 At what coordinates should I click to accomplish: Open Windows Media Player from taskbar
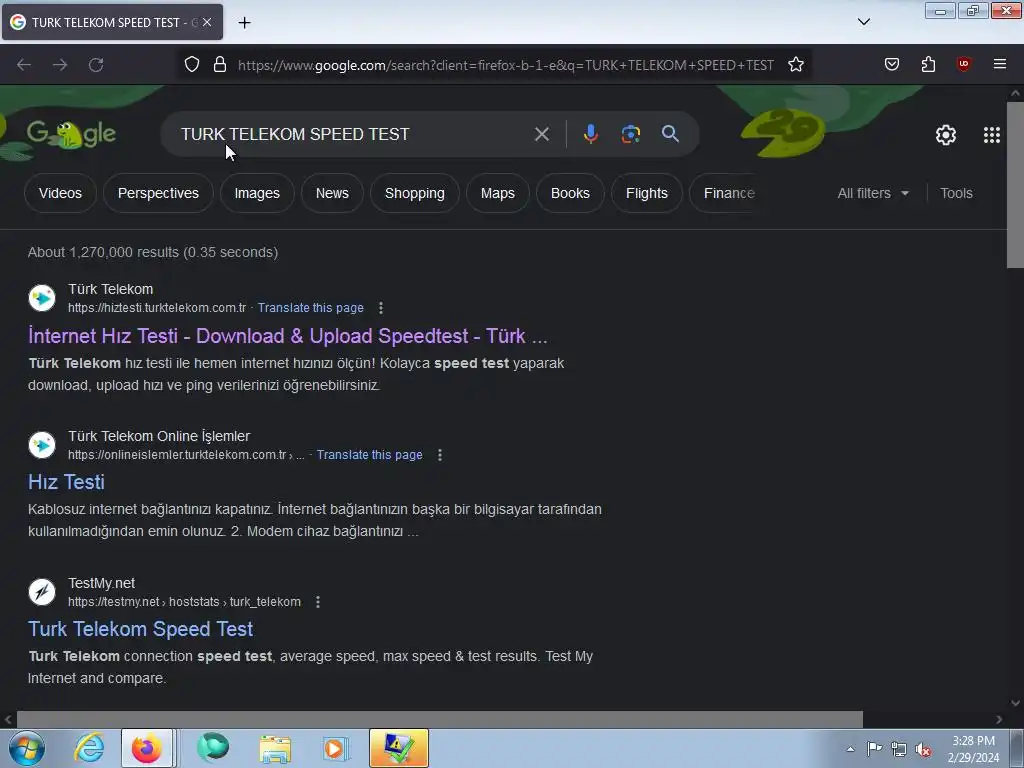[x=336, y=748]
